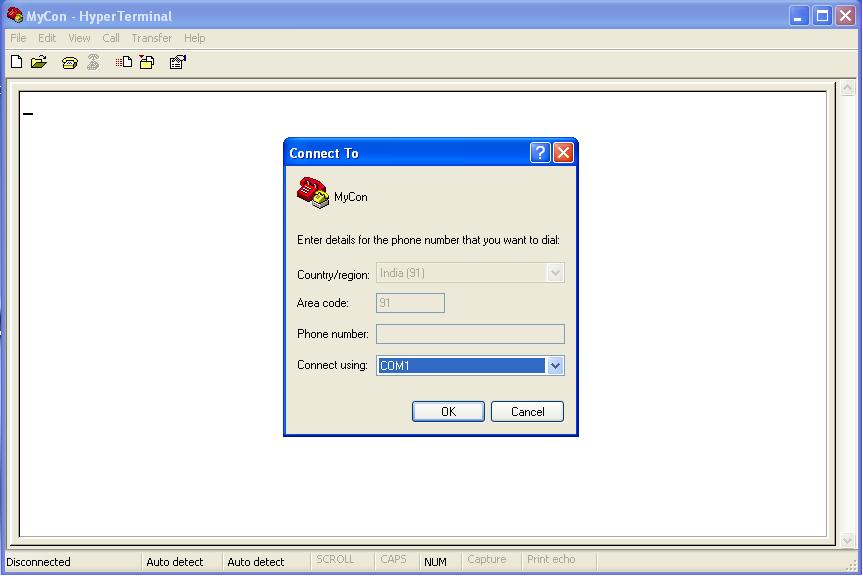Open the File menu
The image size is (863, 579).
[x=17, y=38]
